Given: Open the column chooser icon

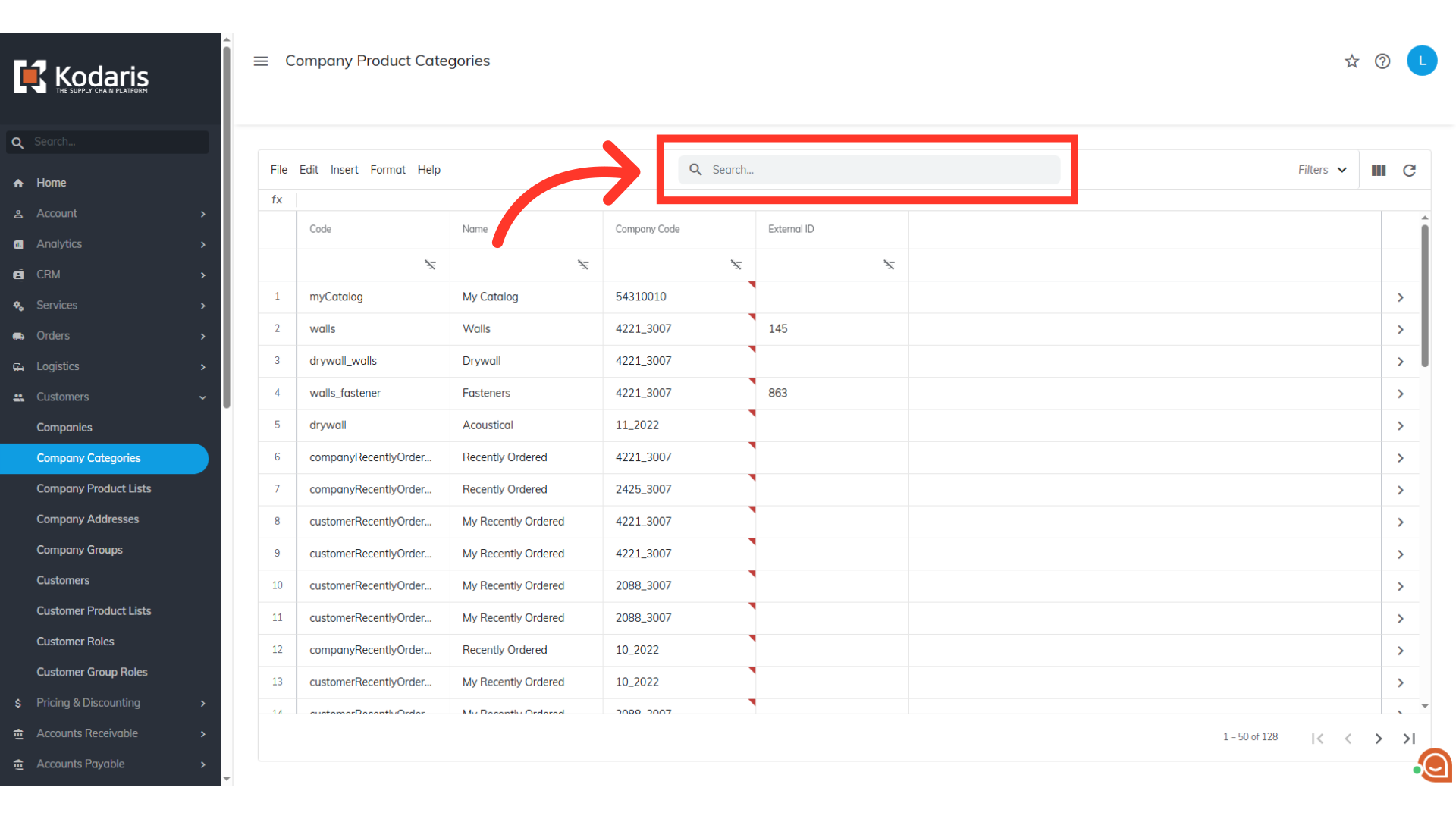Looking at the screenshot, I should pos(1378,171).
